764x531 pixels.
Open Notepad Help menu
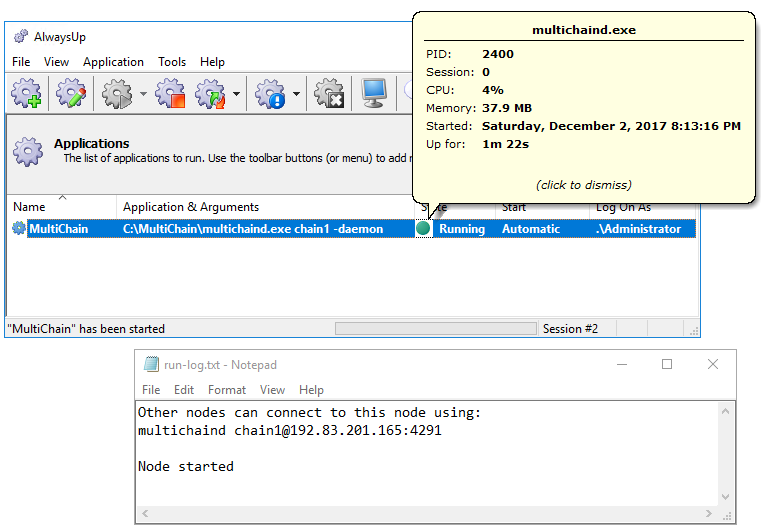point(311,390)
